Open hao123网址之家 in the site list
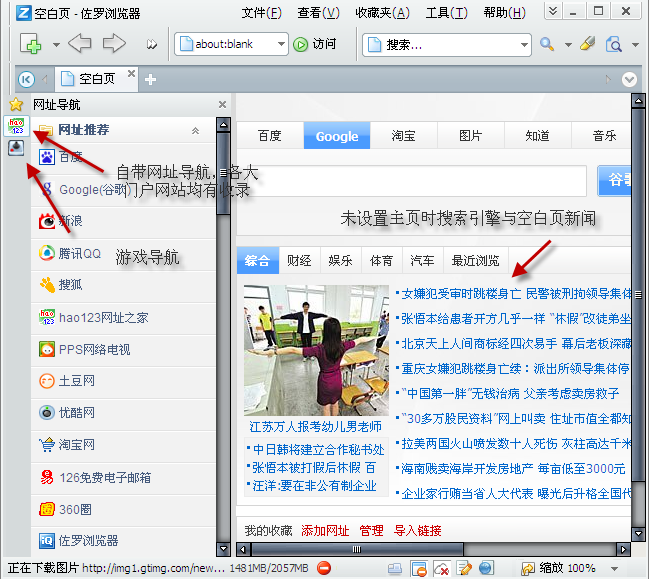650x579 pixels. coord(124,317)
